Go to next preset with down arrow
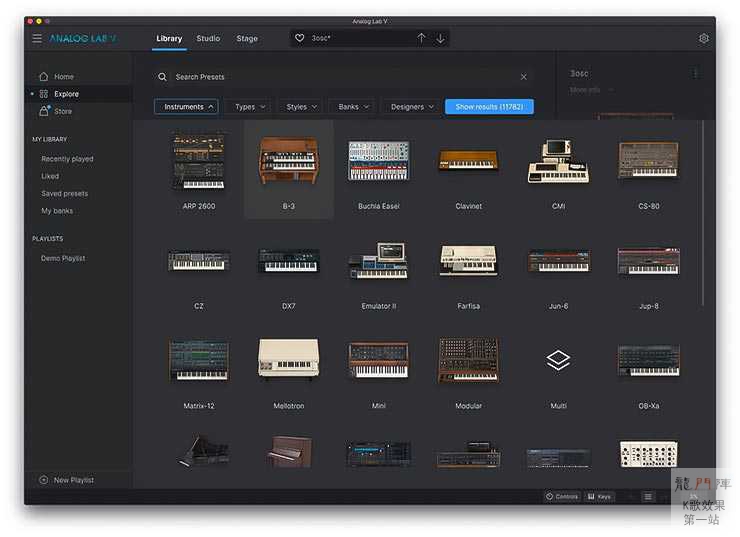740x537 pixels. pos(440,38)
